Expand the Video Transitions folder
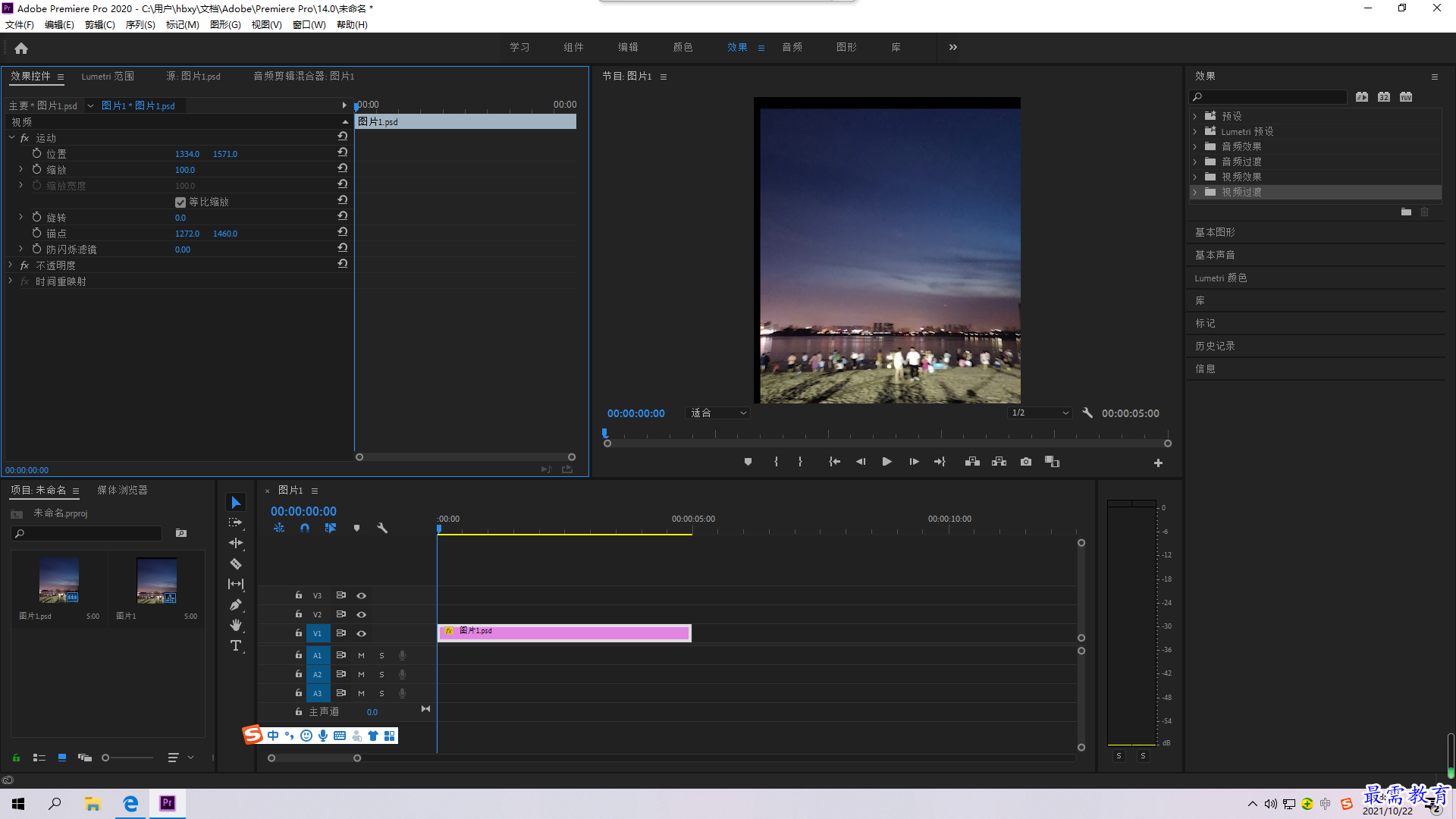This screenshot has height=819, width=1456. [x=1195, y=192]
